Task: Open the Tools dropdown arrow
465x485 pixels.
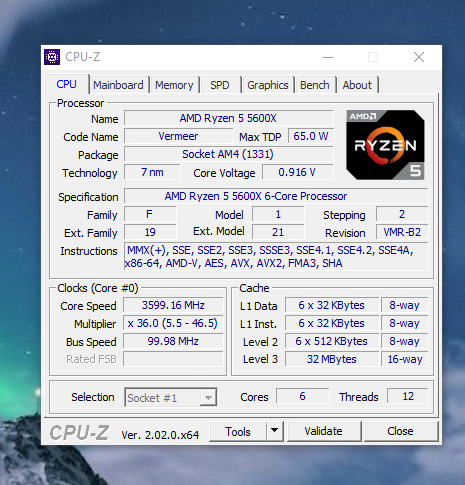Action: 275,431
